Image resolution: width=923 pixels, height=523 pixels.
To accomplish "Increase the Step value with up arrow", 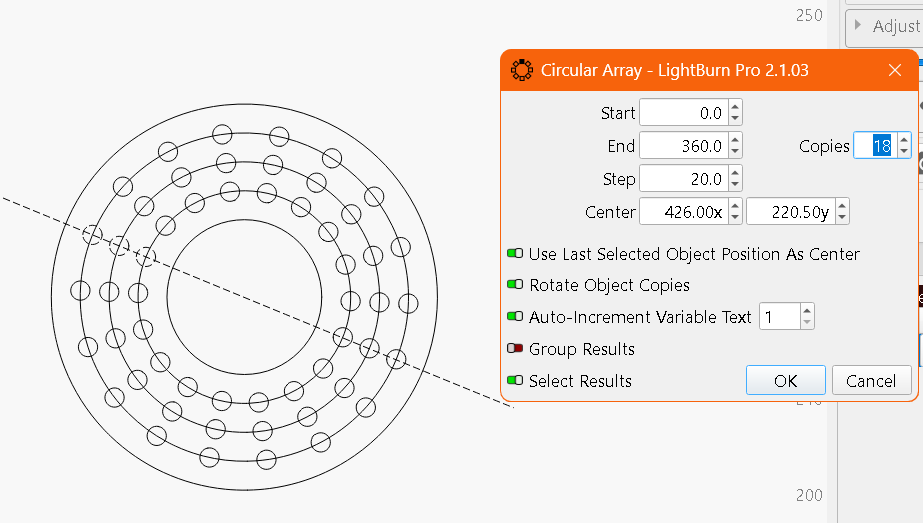I will coord(735,173).
